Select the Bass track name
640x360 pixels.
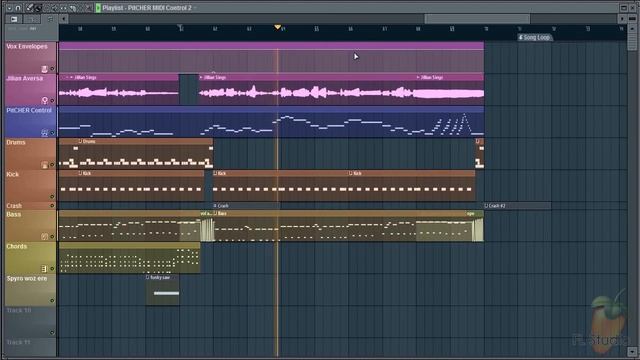[x=13, y=214]
